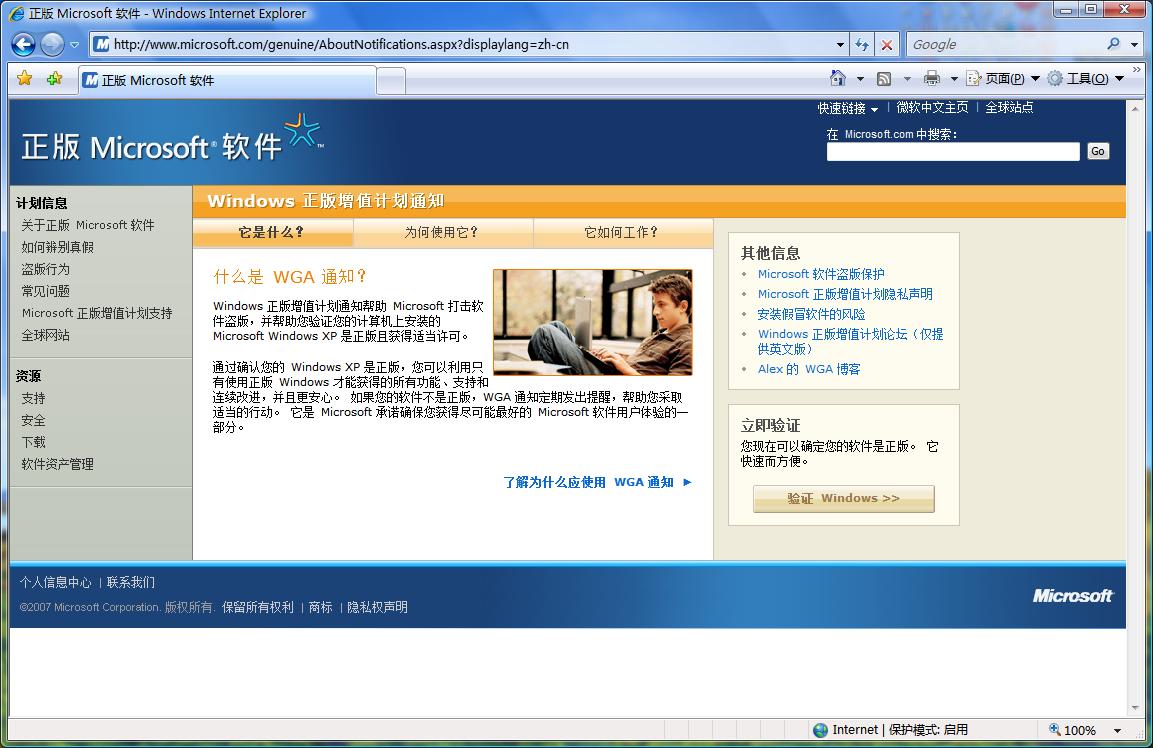Open 安装假冒软件的风险 link

pos(811,314)
